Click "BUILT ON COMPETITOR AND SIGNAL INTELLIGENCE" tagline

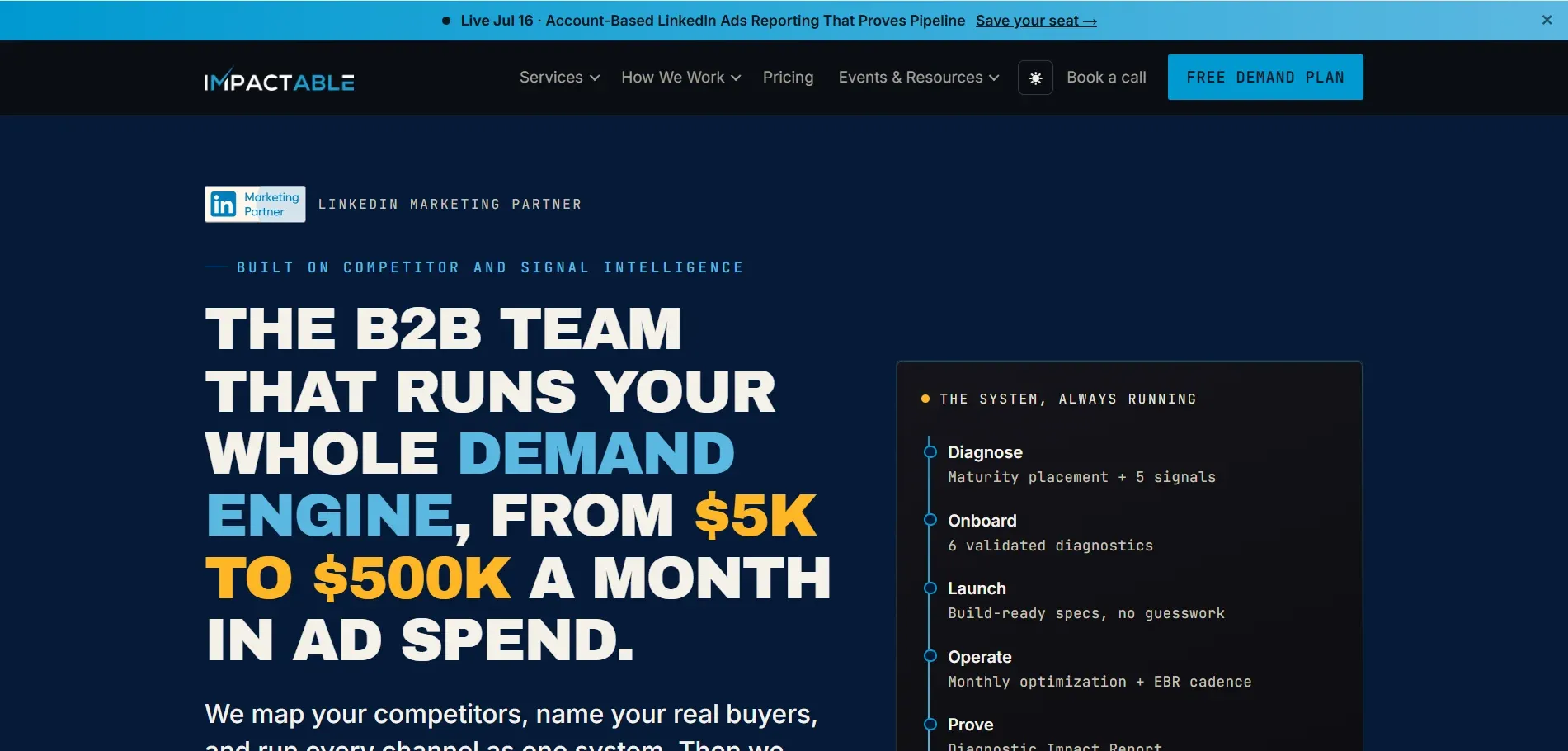490,267
